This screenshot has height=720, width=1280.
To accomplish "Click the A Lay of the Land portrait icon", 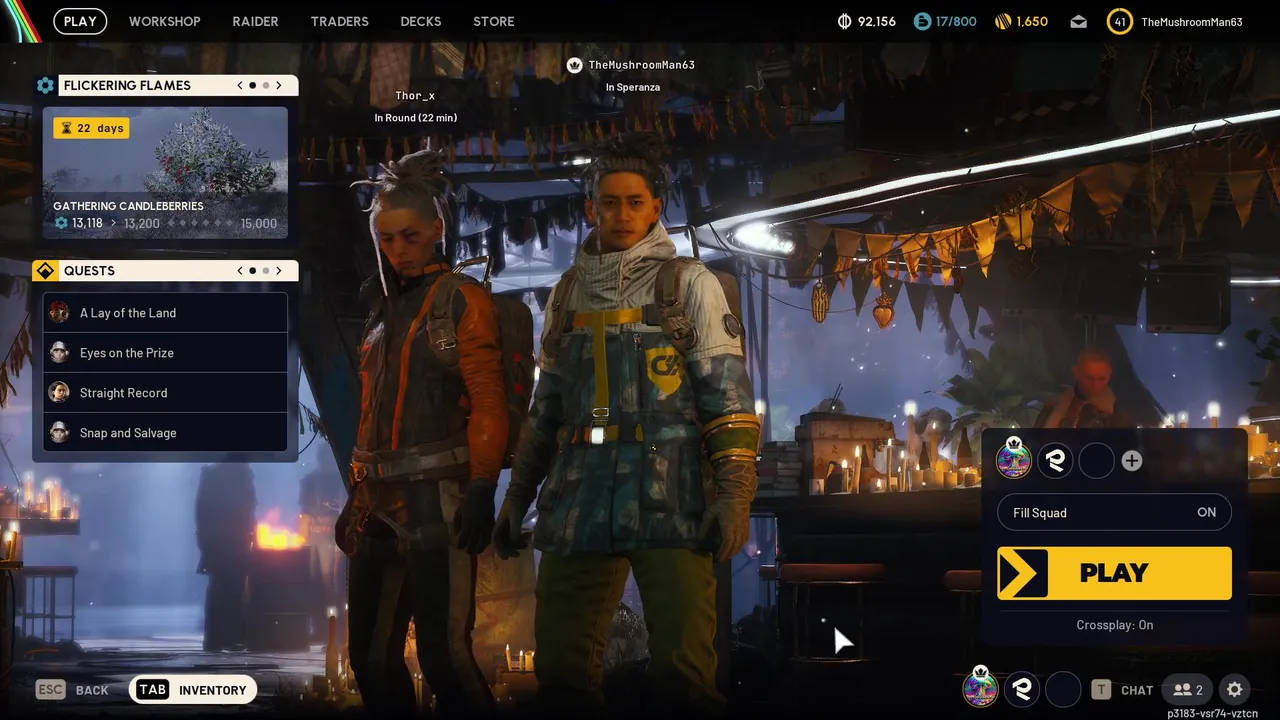I will tap(59, 312).
